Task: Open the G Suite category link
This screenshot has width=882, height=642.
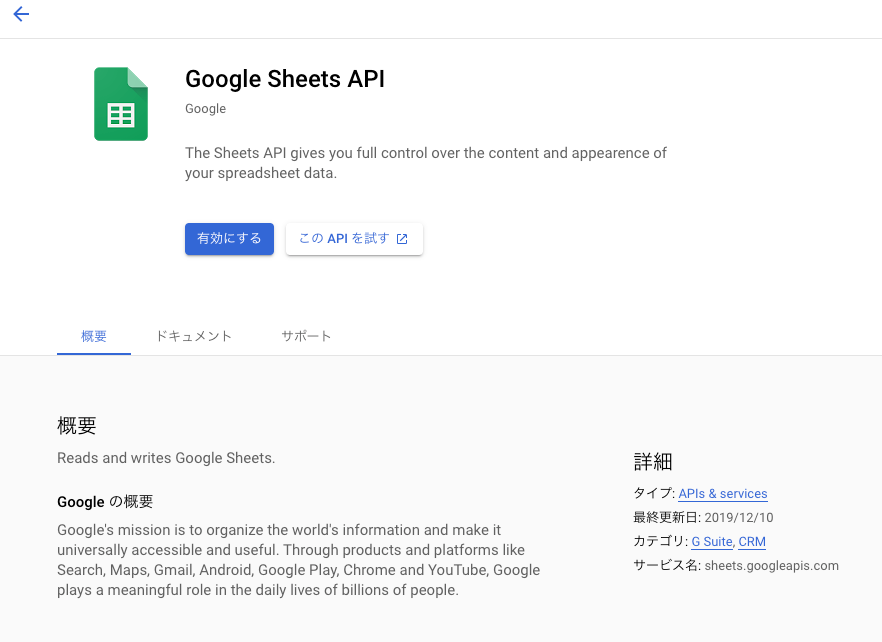Action: tap(712, 541)
